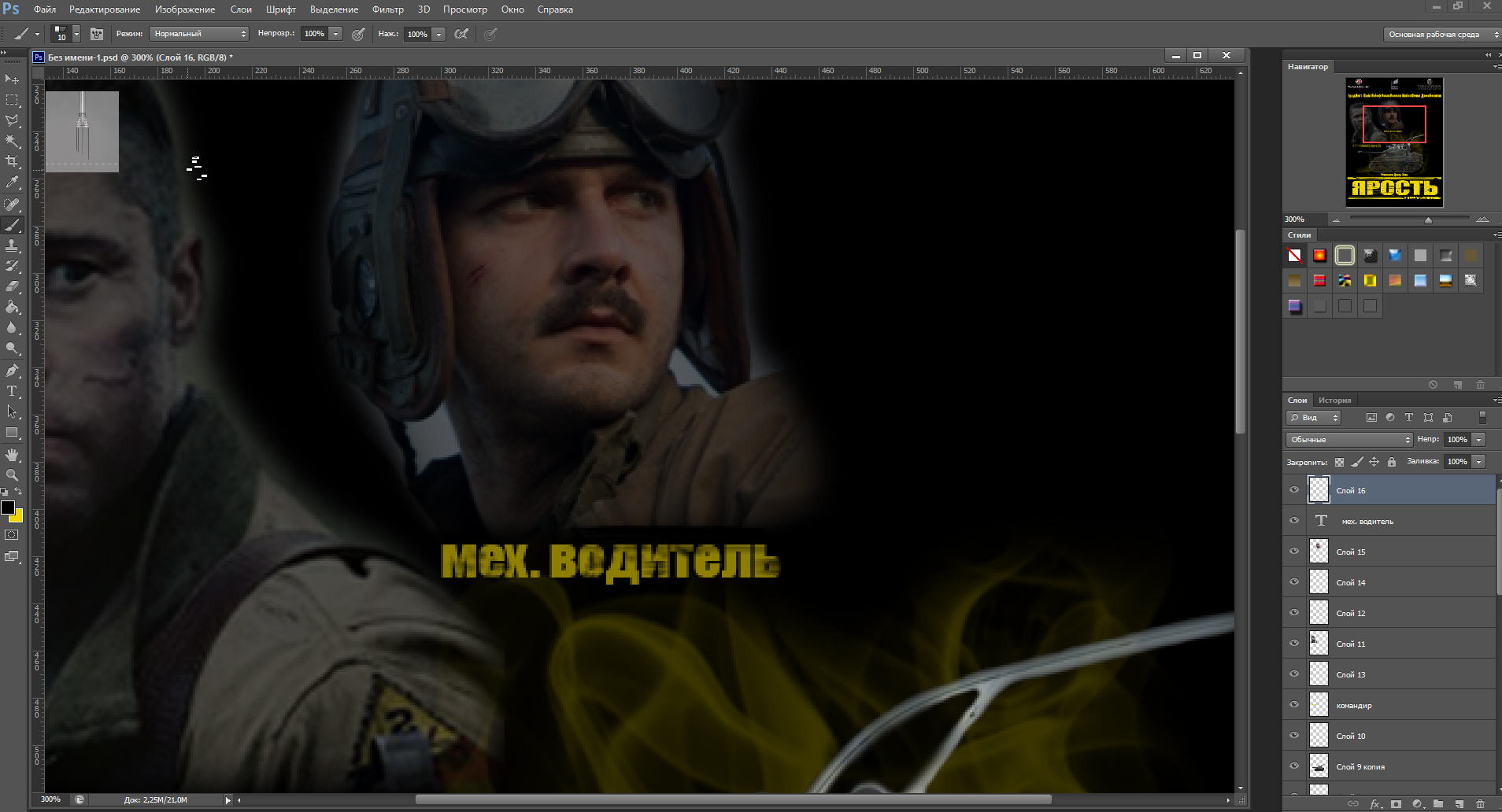Toggle lock transparent pixels

point(1339,462)
